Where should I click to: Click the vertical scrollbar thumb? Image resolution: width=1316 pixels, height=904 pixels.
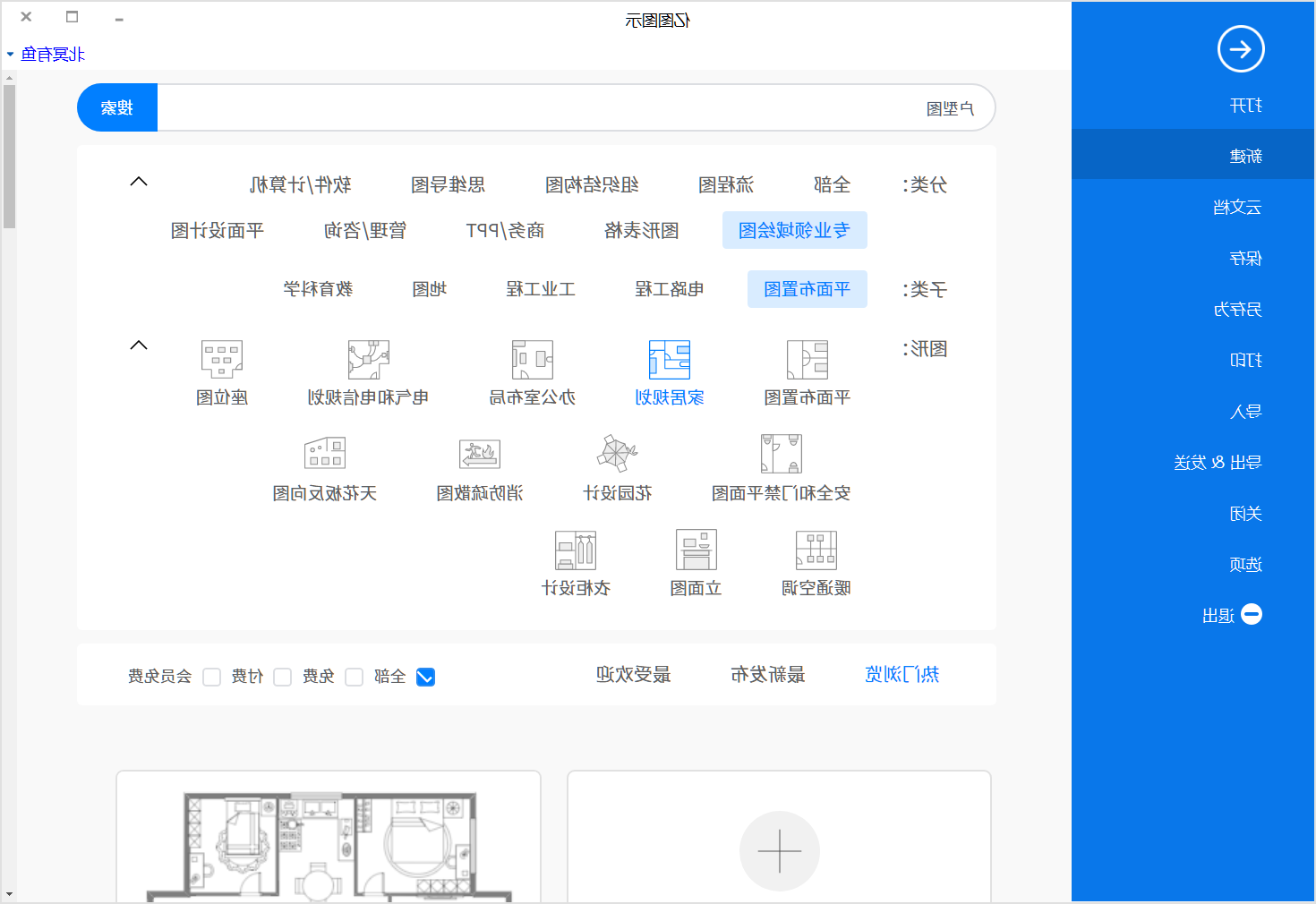pyautogui.click(x=9, y=157)
